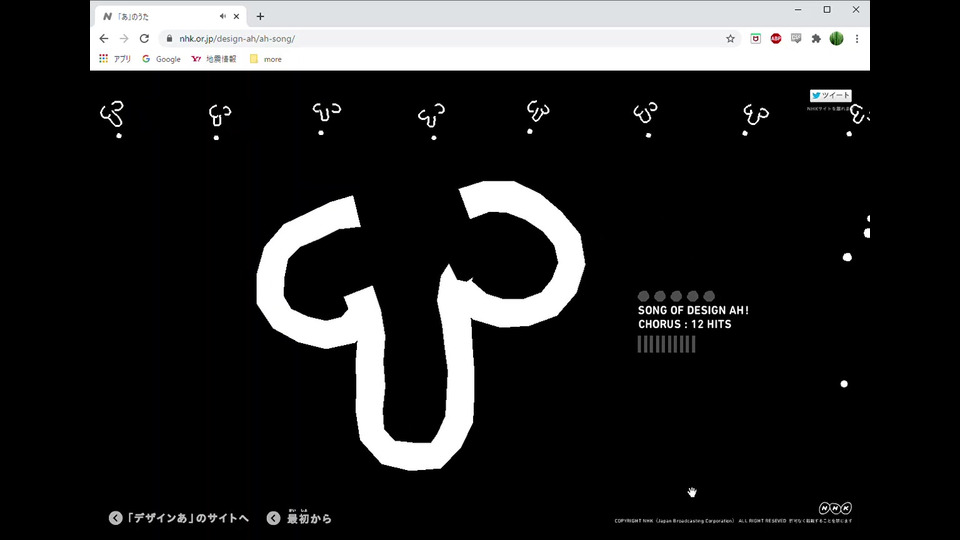960x540 pixels.
Task: View site info via padlock icon
Action: 169,39
